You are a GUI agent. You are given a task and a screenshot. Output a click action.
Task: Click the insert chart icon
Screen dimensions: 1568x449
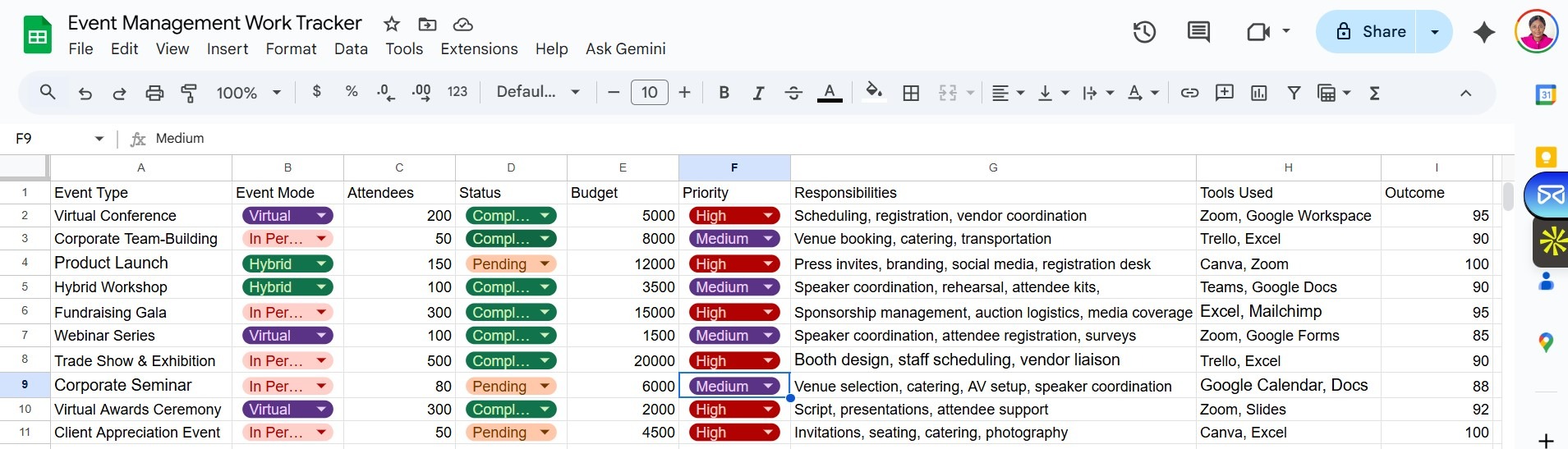click(1258, 93)
